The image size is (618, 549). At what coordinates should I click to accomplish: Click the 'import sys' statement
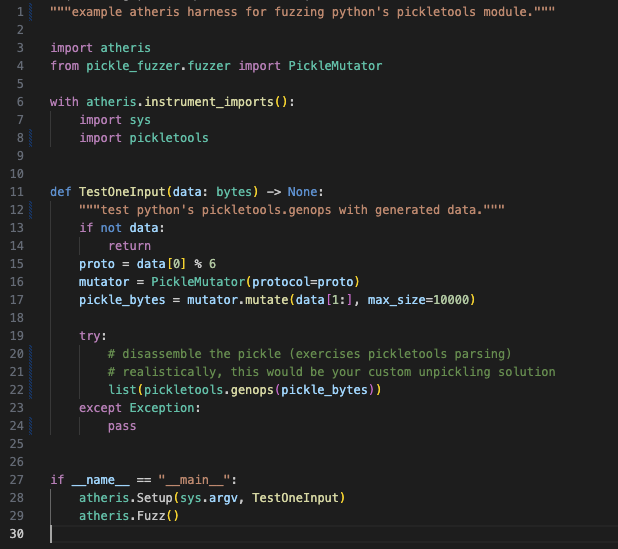point(115,119)
